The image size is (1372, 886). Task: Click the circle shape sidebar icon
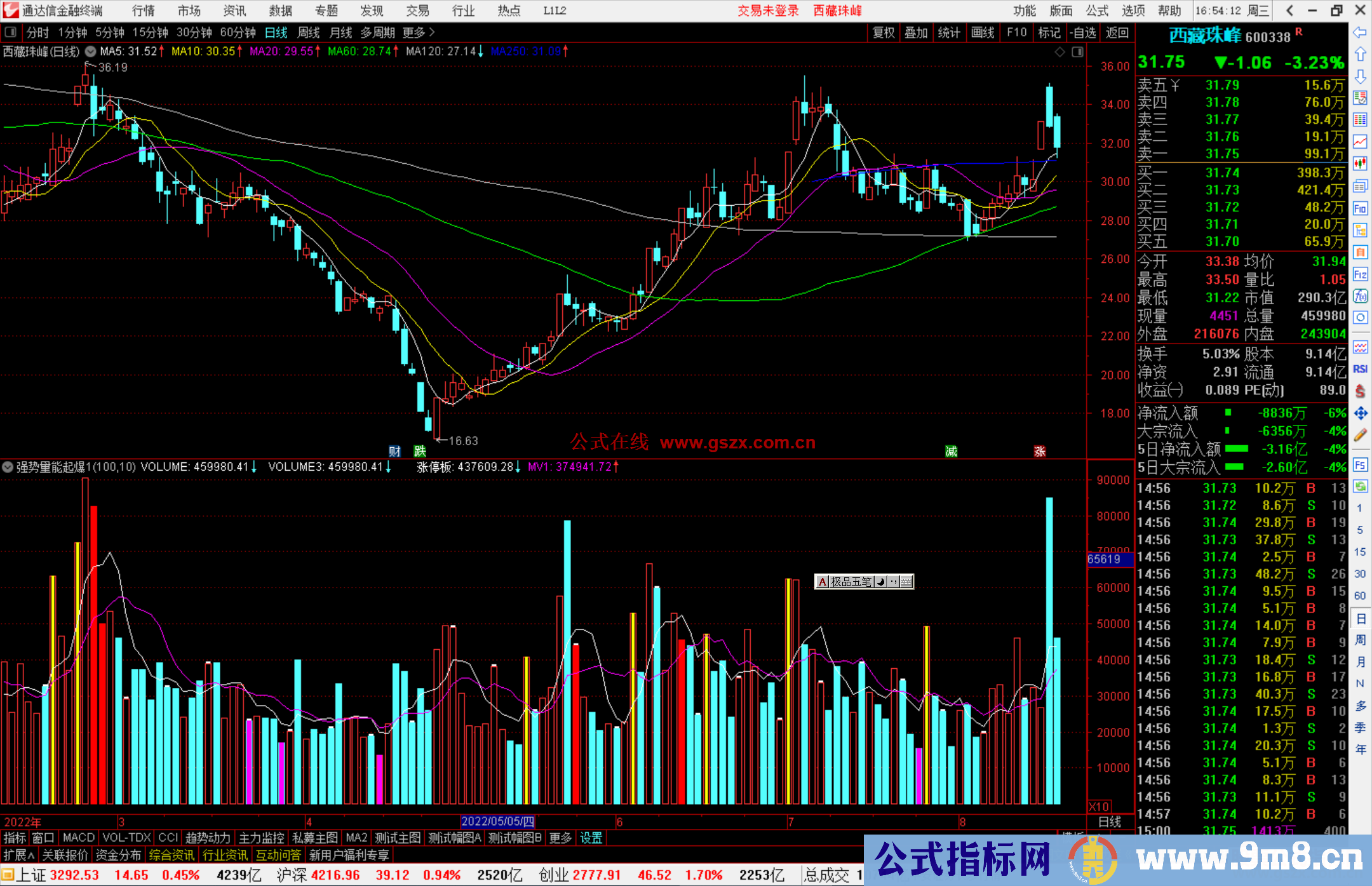click(x=1360, y=318)
